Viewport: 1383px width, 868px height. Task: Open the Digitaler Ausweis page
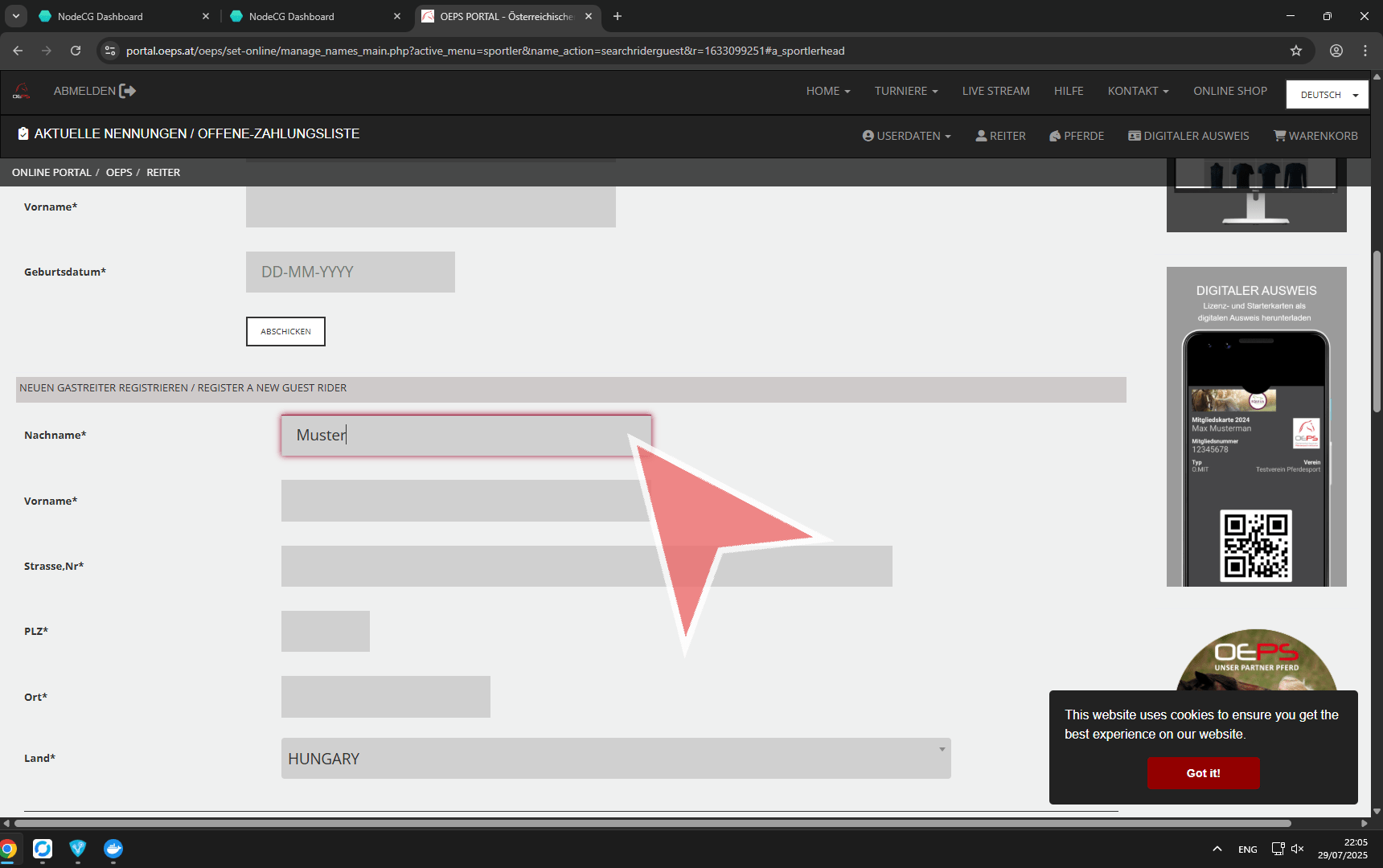tap(1188, 136)
